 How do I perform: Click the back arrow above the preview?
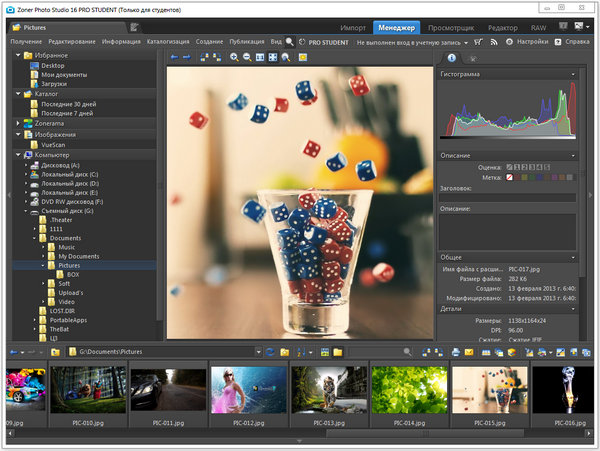(173, 58)
